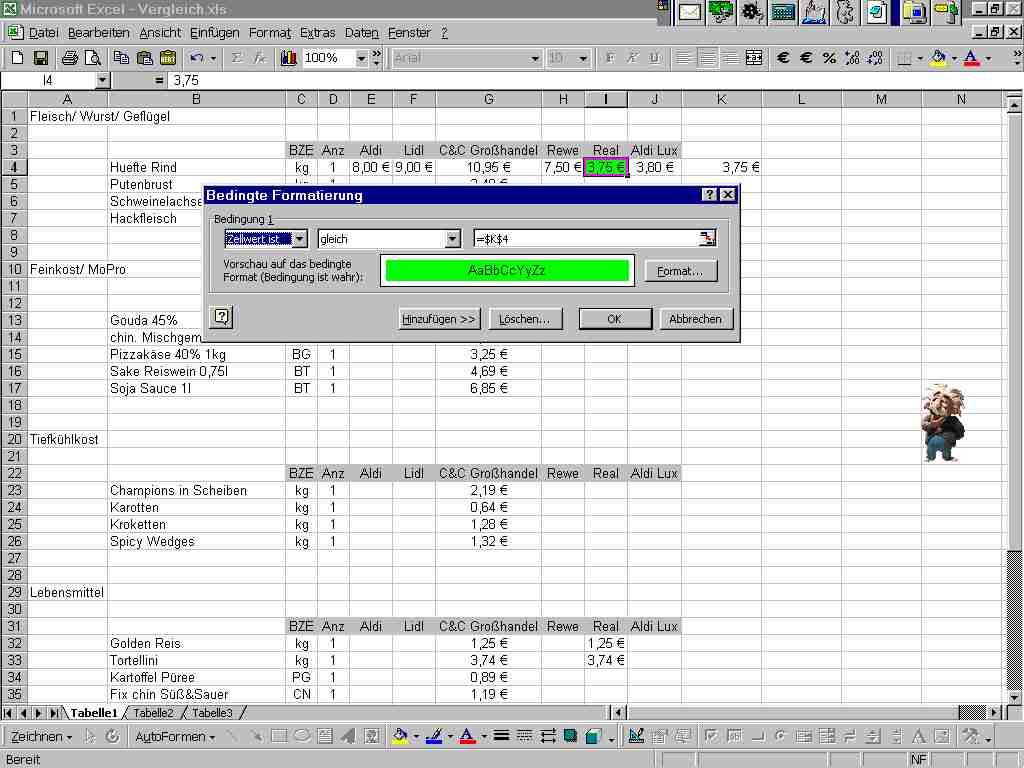1024x768 pixels.
Task: Click the Undo arrow icon
Action: click(x=197, y=58)
